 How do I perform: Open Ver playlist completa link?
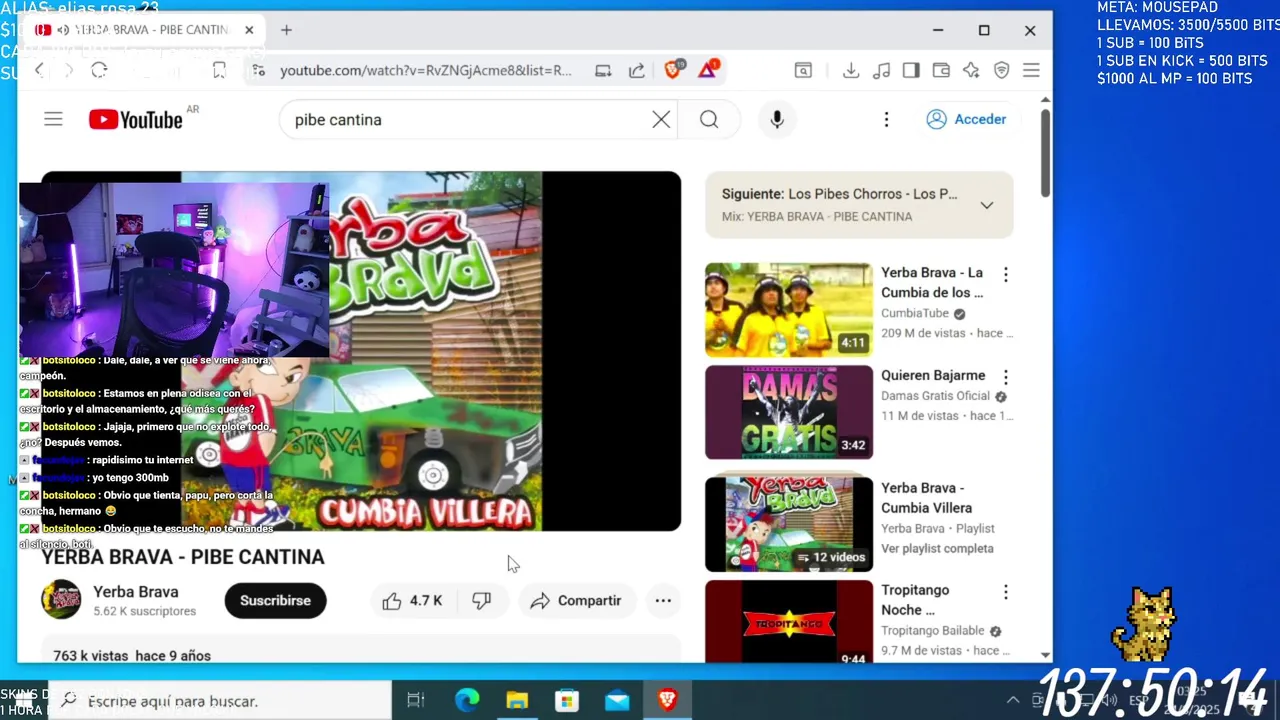tap(937, 548)
